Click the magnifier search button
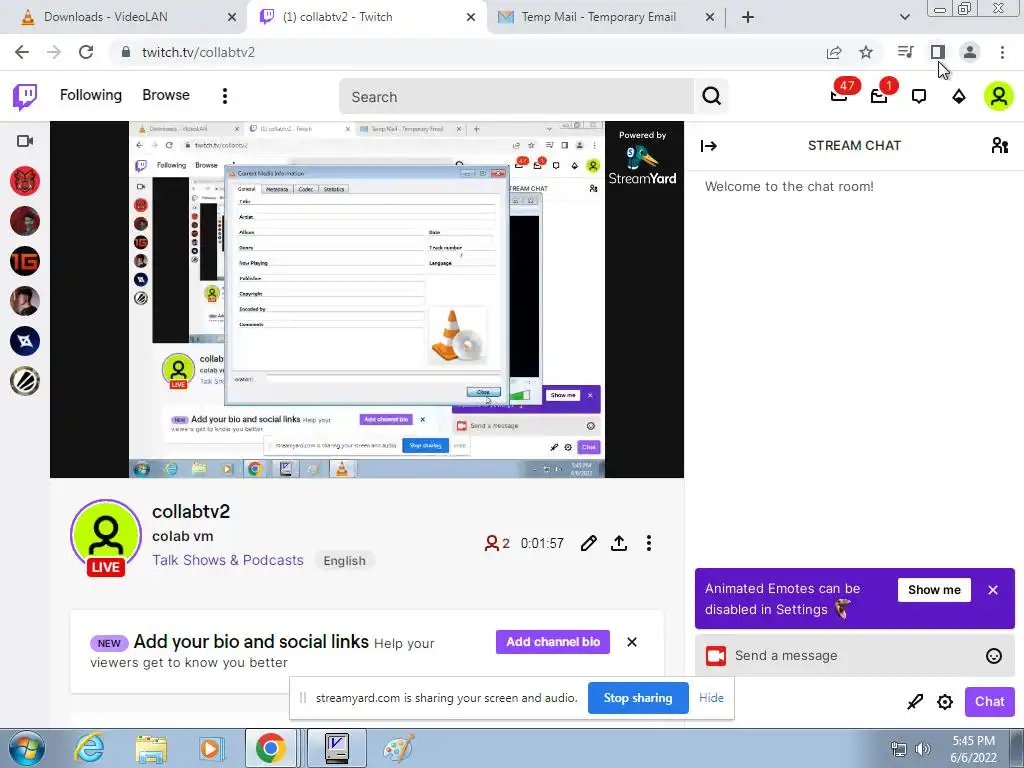Screen dimensions: 1024x768 711,97
